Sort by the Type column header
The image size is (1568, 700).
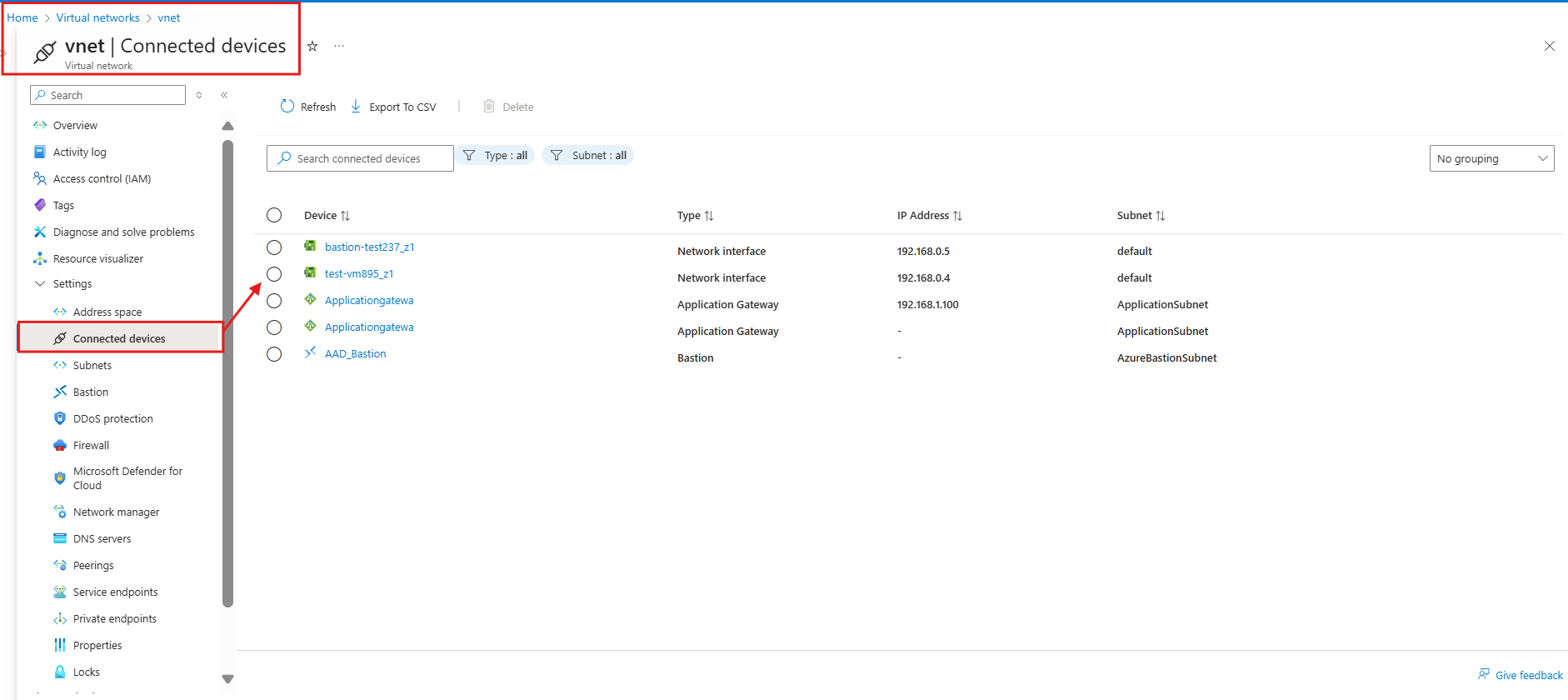(x=696, y=215)
